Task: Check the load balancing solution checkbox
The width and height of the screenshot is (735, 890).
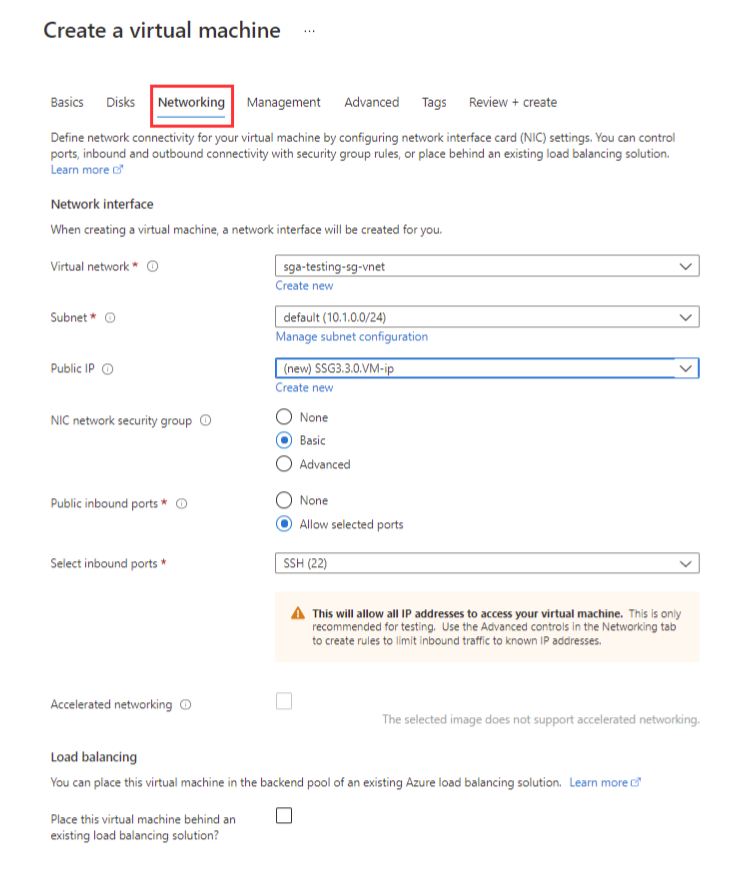Action: pyautogui.click(x=284, y=816)
